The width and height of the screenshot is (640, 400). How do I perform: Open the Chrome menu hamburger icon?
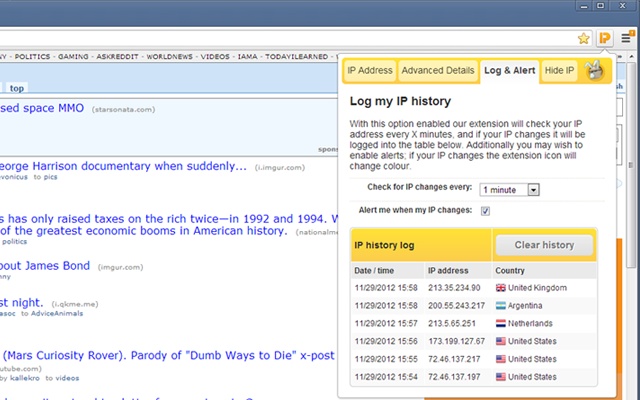tap(626, 38)
